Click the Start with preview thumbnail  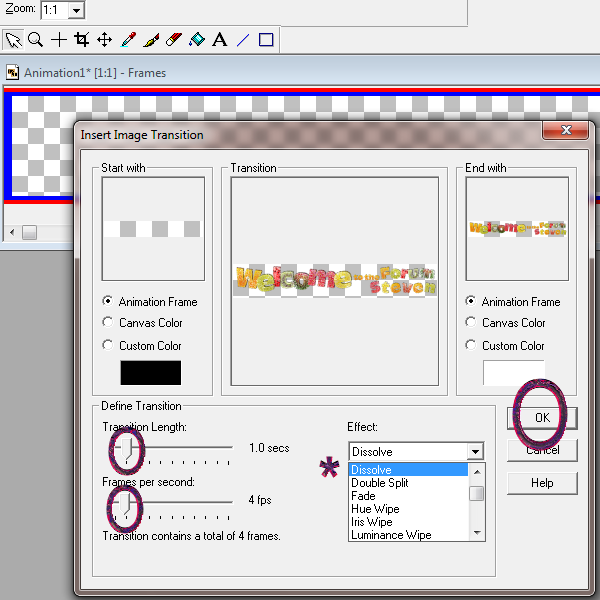tap(153, 228)
